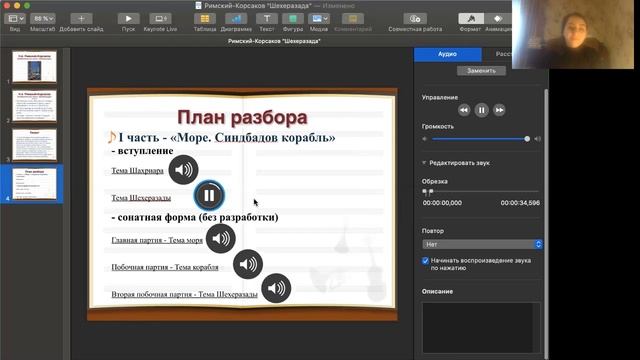Add a comment with Комментарий icon

tap(353, 19)
